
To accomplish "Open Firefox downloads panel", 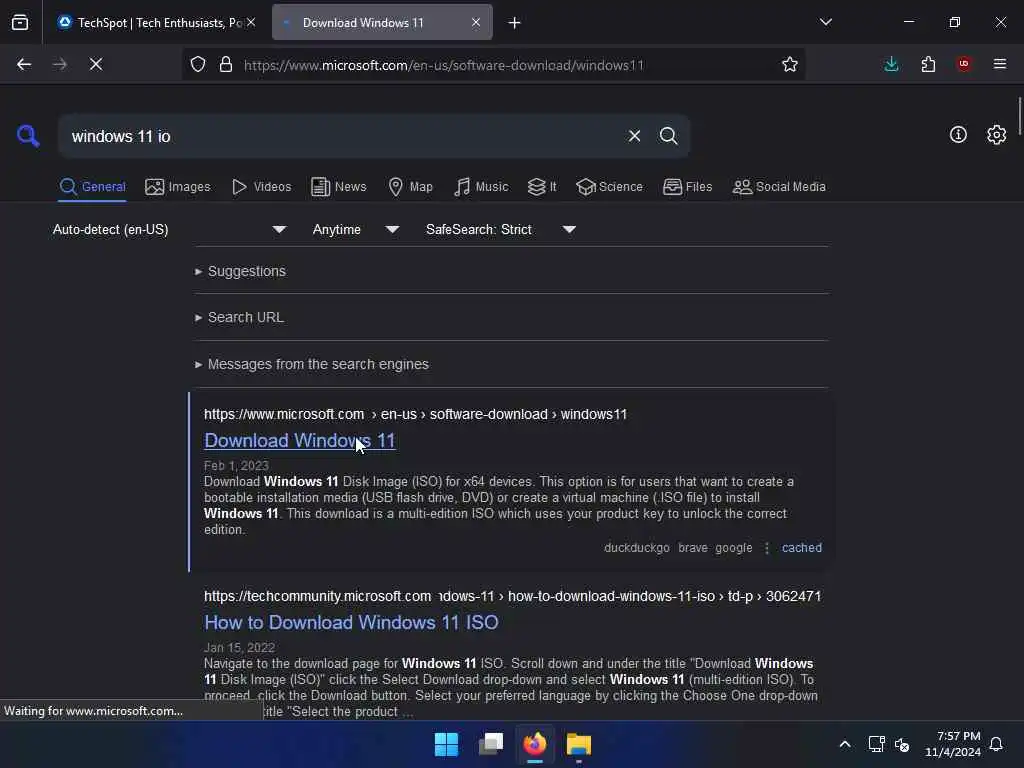I will 891,64.
